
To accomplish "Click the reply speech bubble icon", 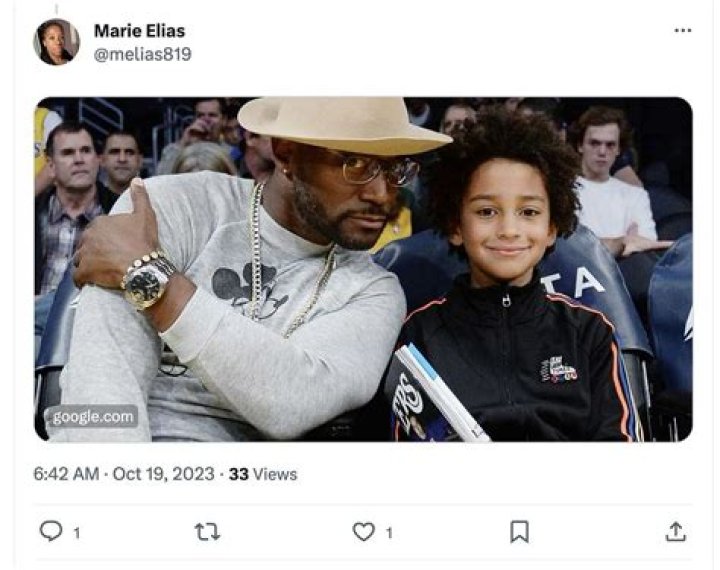I will [50, 532].
